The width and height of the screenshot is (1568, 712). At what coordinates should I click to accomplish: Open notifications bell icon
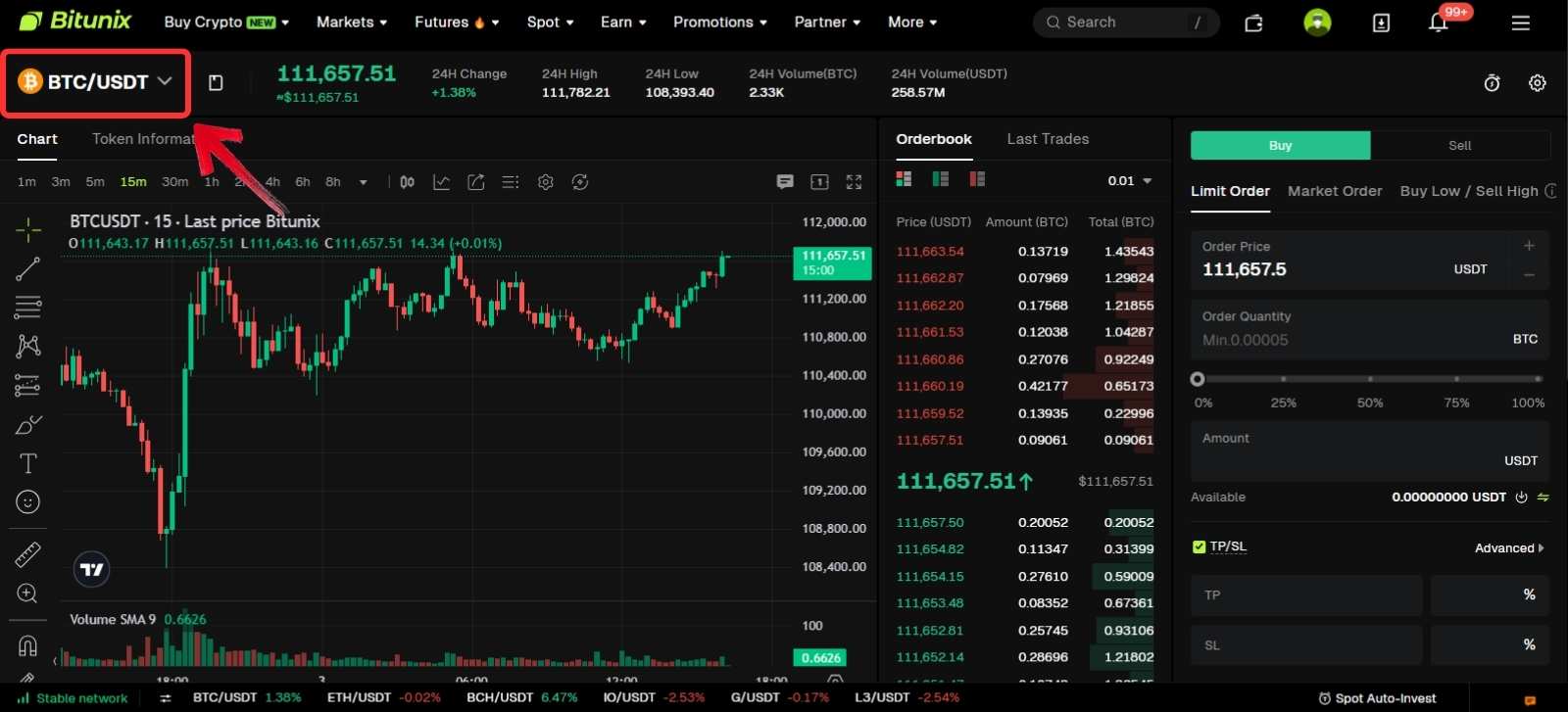coord(1439,22)
